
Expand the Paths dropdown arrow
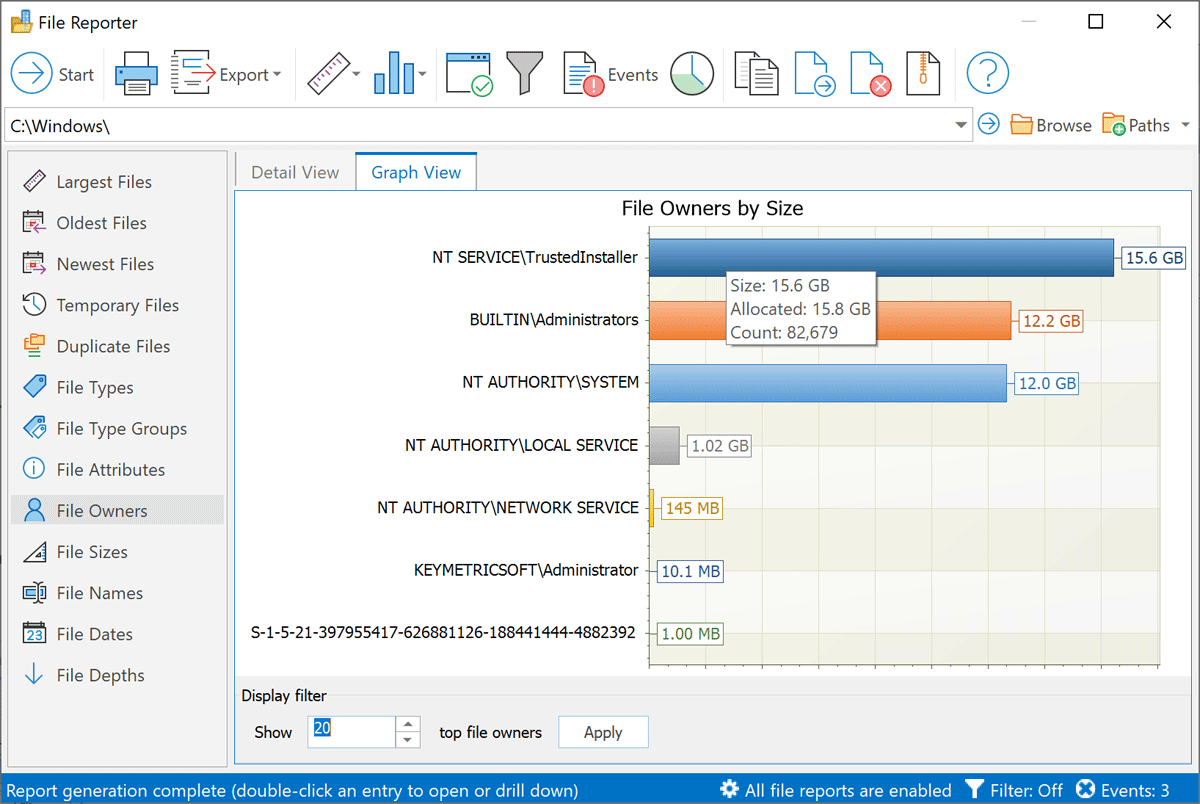point(1186,126)
